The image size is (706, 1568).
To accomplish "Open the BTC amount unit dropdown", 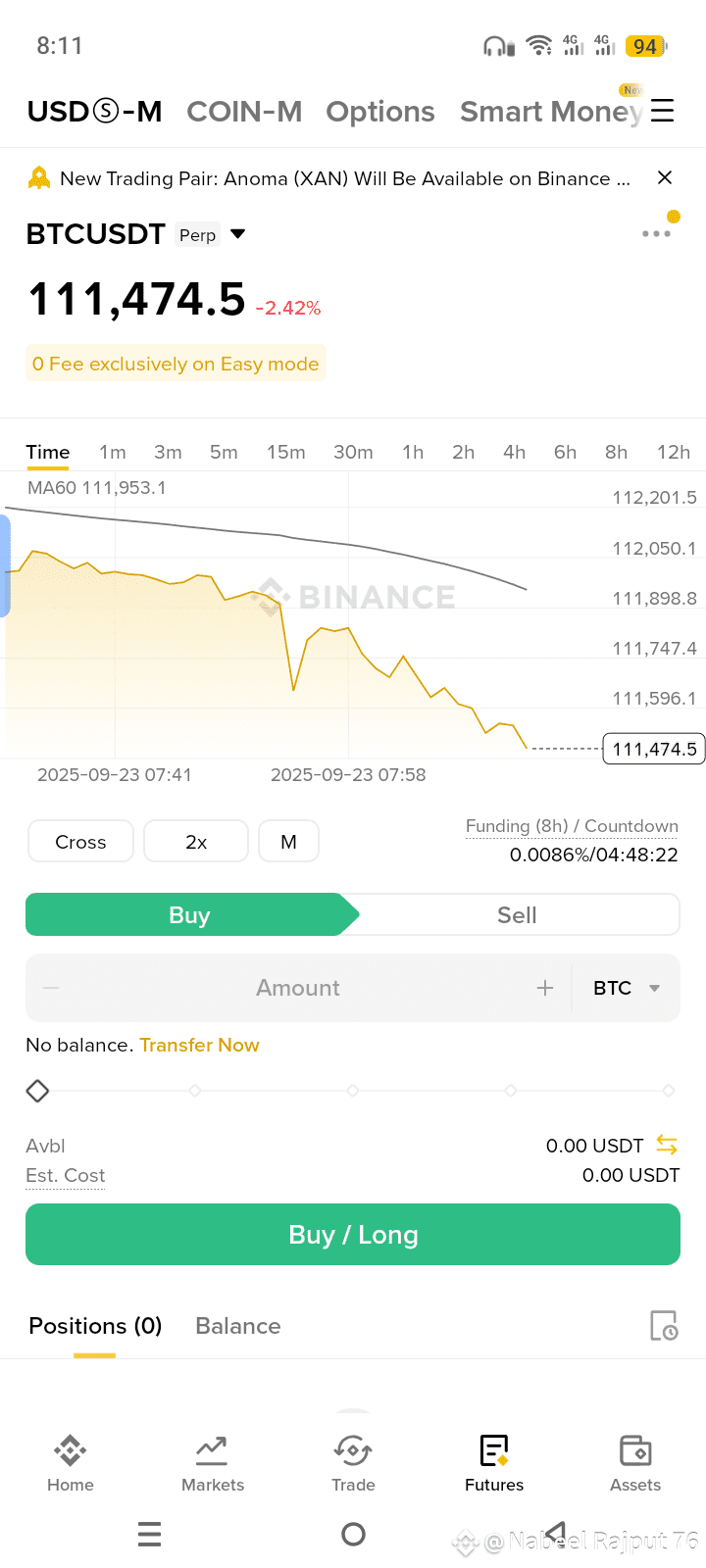I will pyautogui.click(x=627, y=988).
